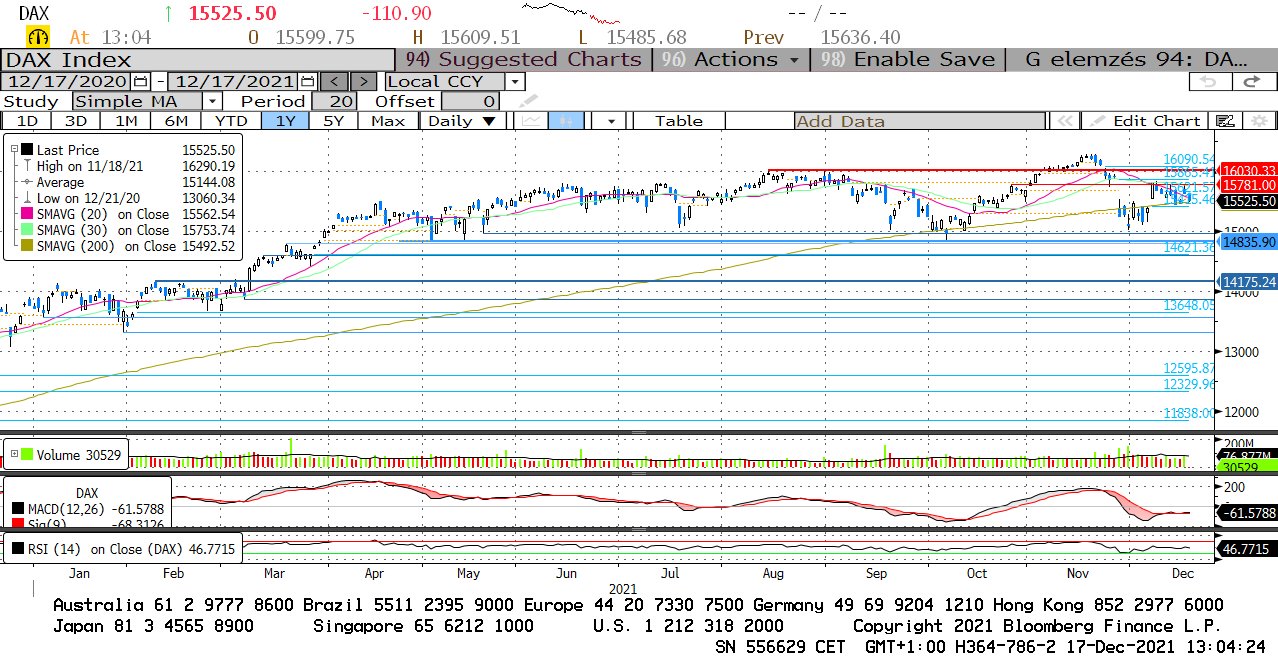Viewport: 1278px width, 670px height.
Task: Click 98) Enable Save button
Action: (908, 59)
